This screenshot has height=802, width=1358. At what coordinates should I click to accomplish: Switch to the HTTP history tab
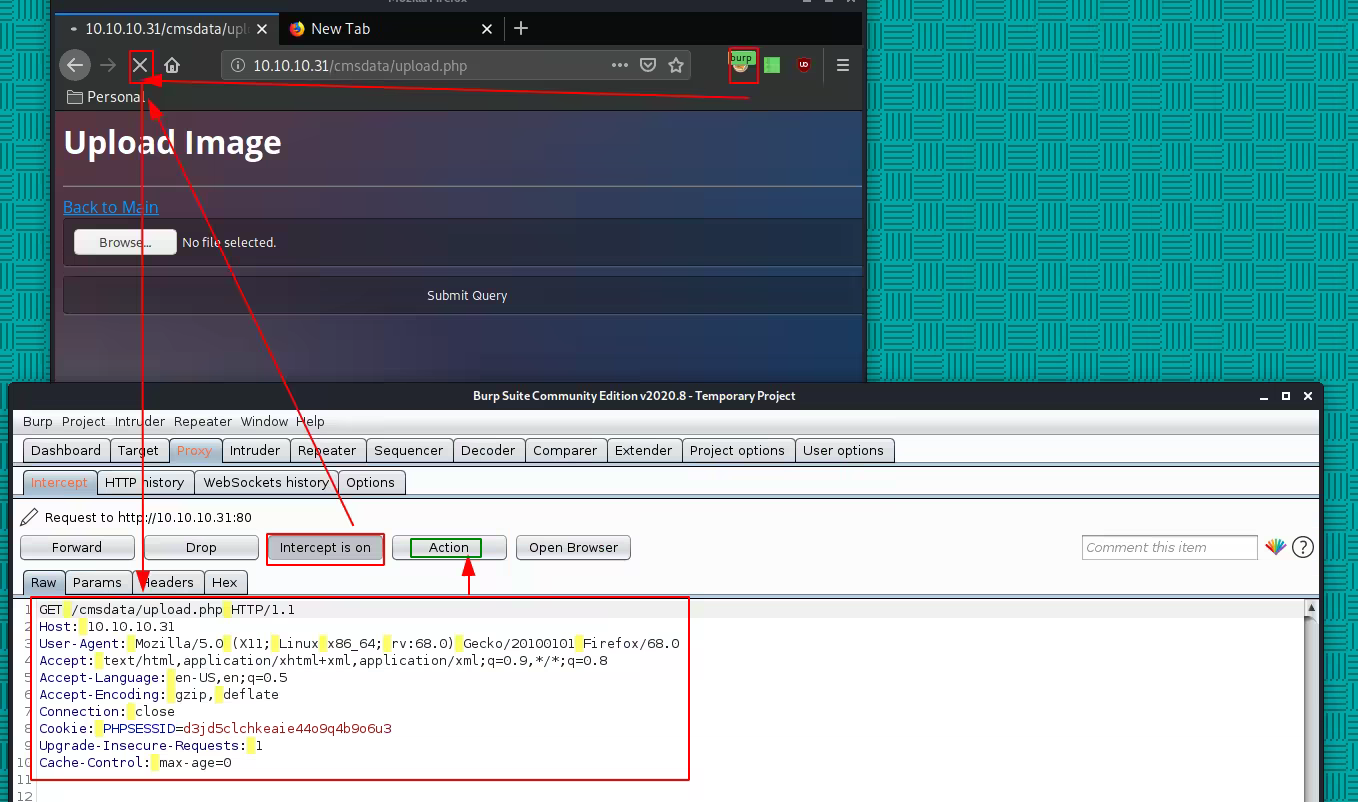(145, 482)
